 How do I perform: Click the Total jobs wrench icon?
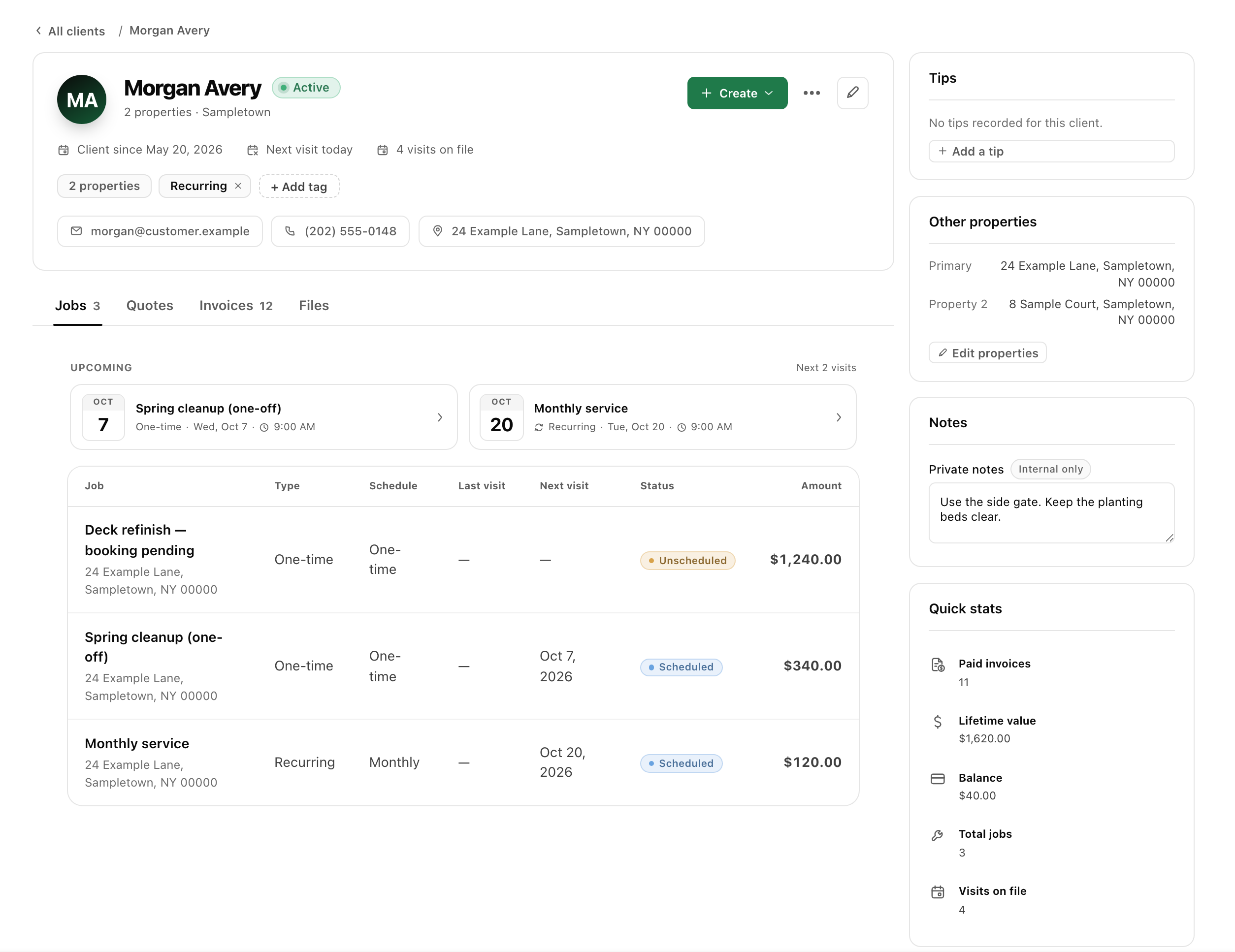(x=938, y=835)
